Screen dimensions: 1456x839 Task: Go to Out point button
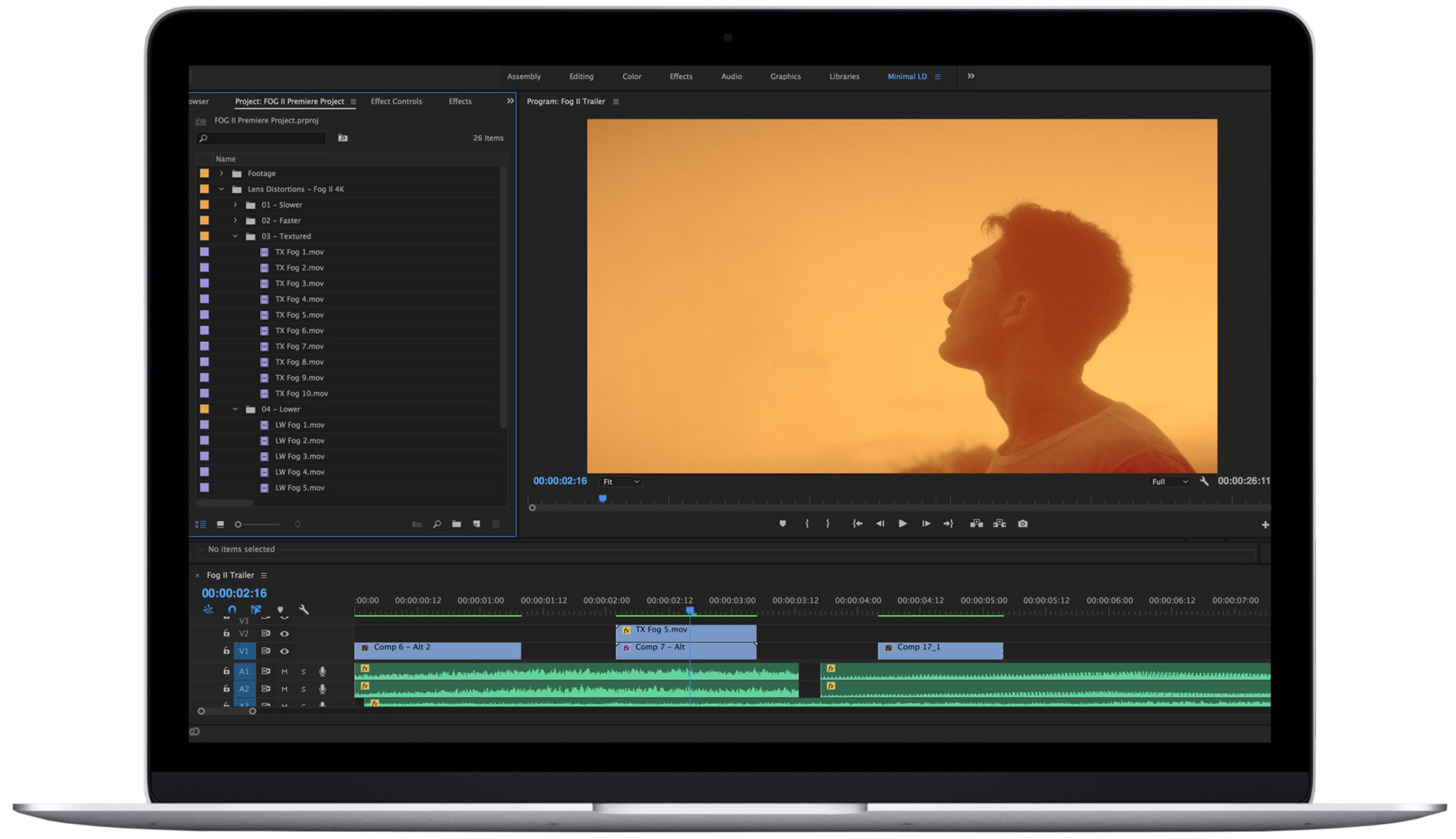pyautogui.click(x=948, y=524)
